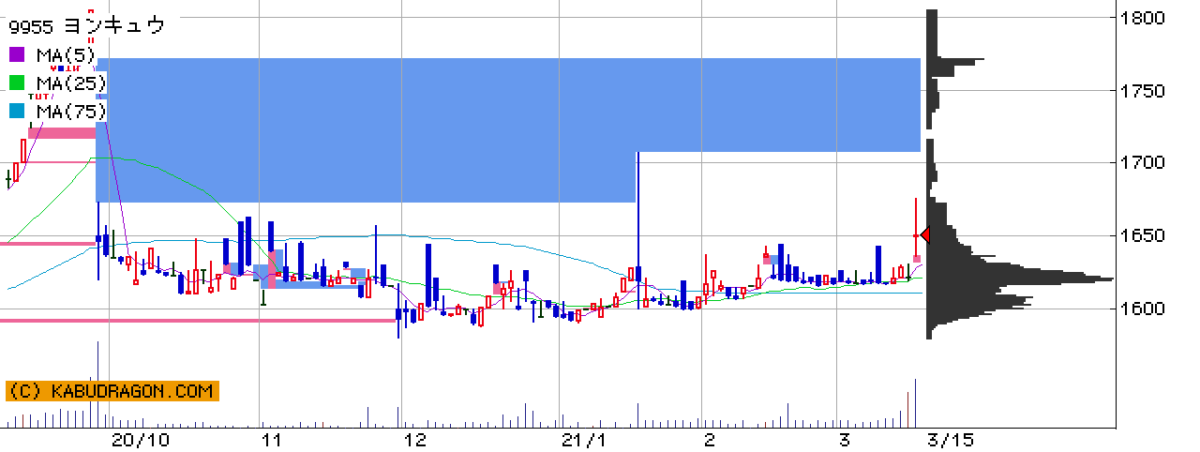Click the 1650 price axis label
Viewport: 1200px width, 452px height.
1142,236
